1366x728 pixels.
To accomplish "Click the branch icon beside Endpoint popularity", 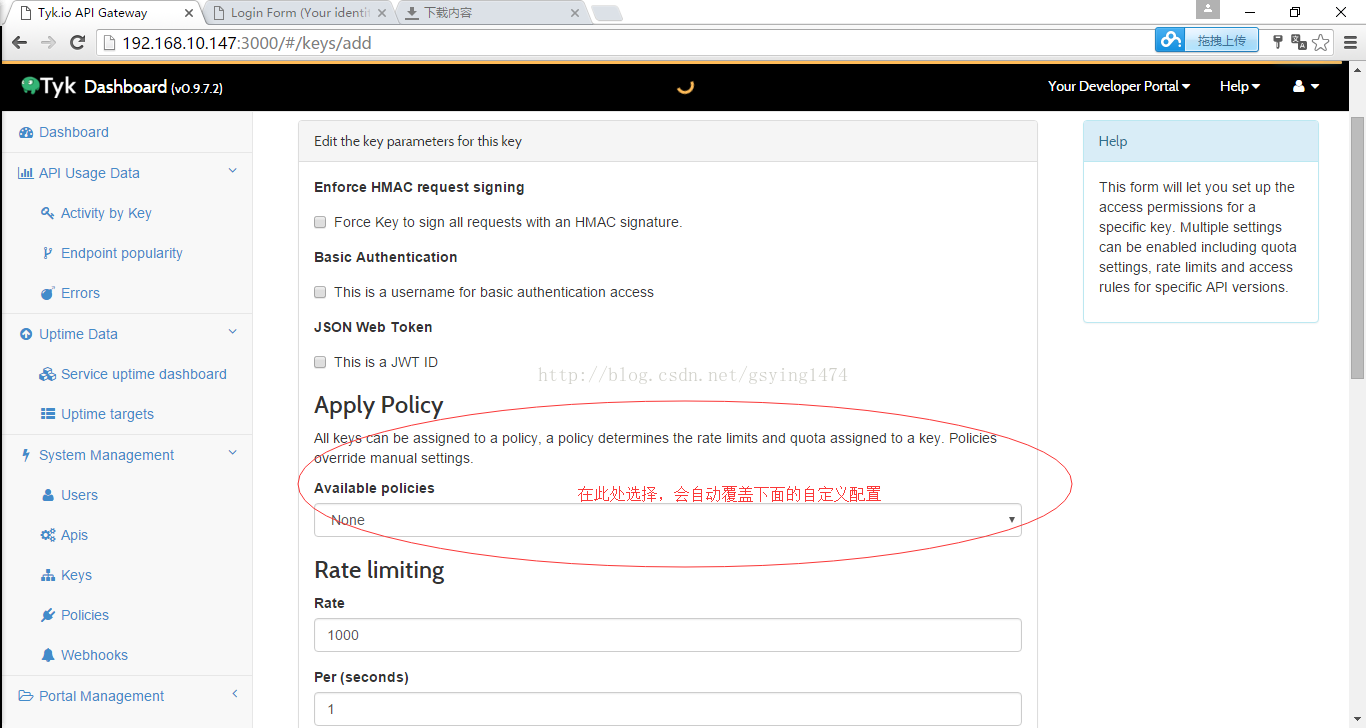I will [x=47, y=253].
